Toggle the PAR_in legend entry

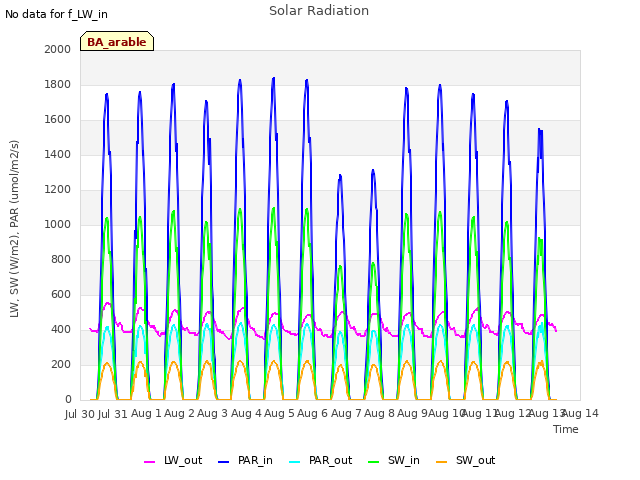click(x=245, y=460)
